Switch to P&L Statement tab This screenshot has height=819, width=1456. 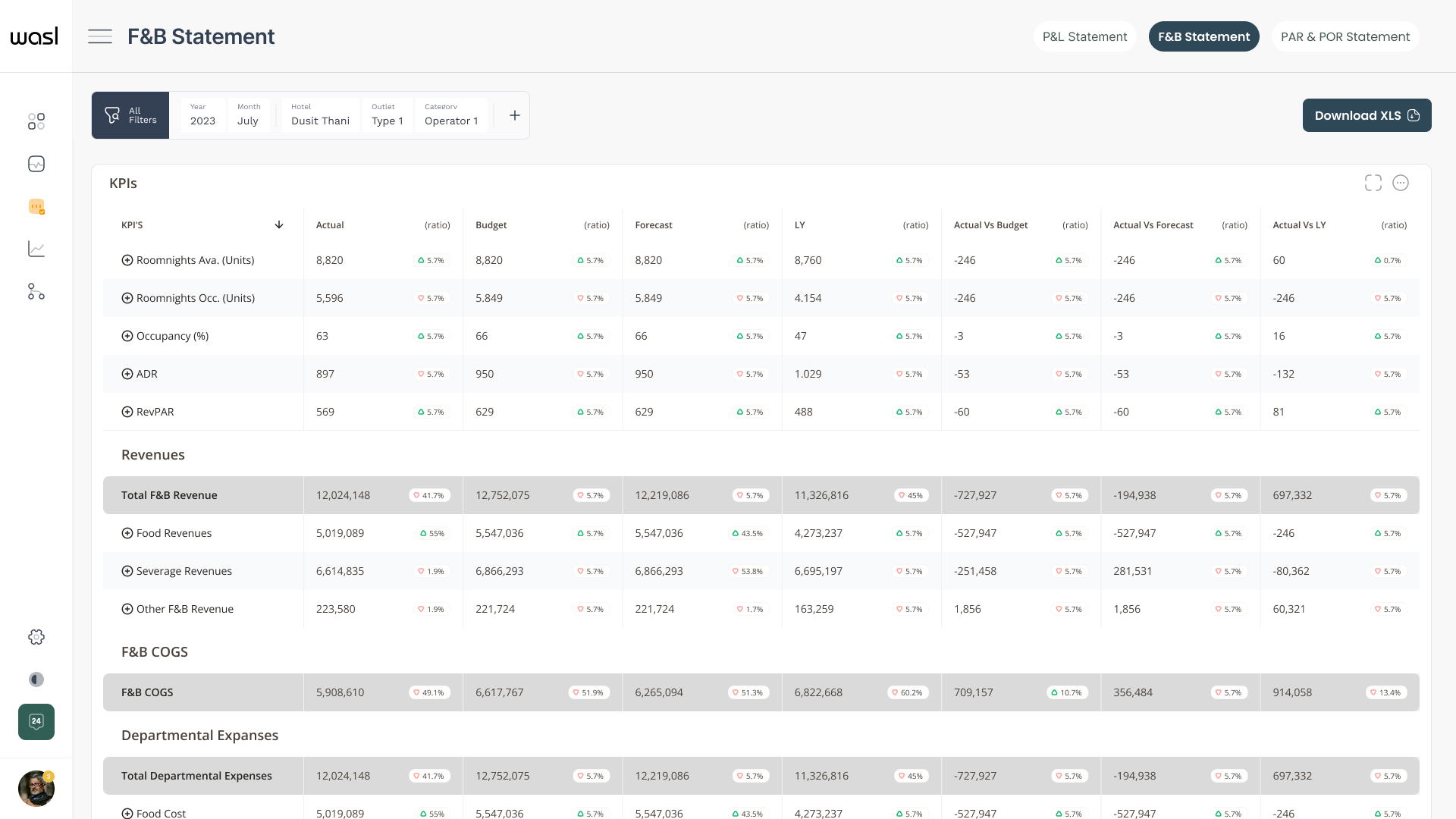(x=1084, y=36)
